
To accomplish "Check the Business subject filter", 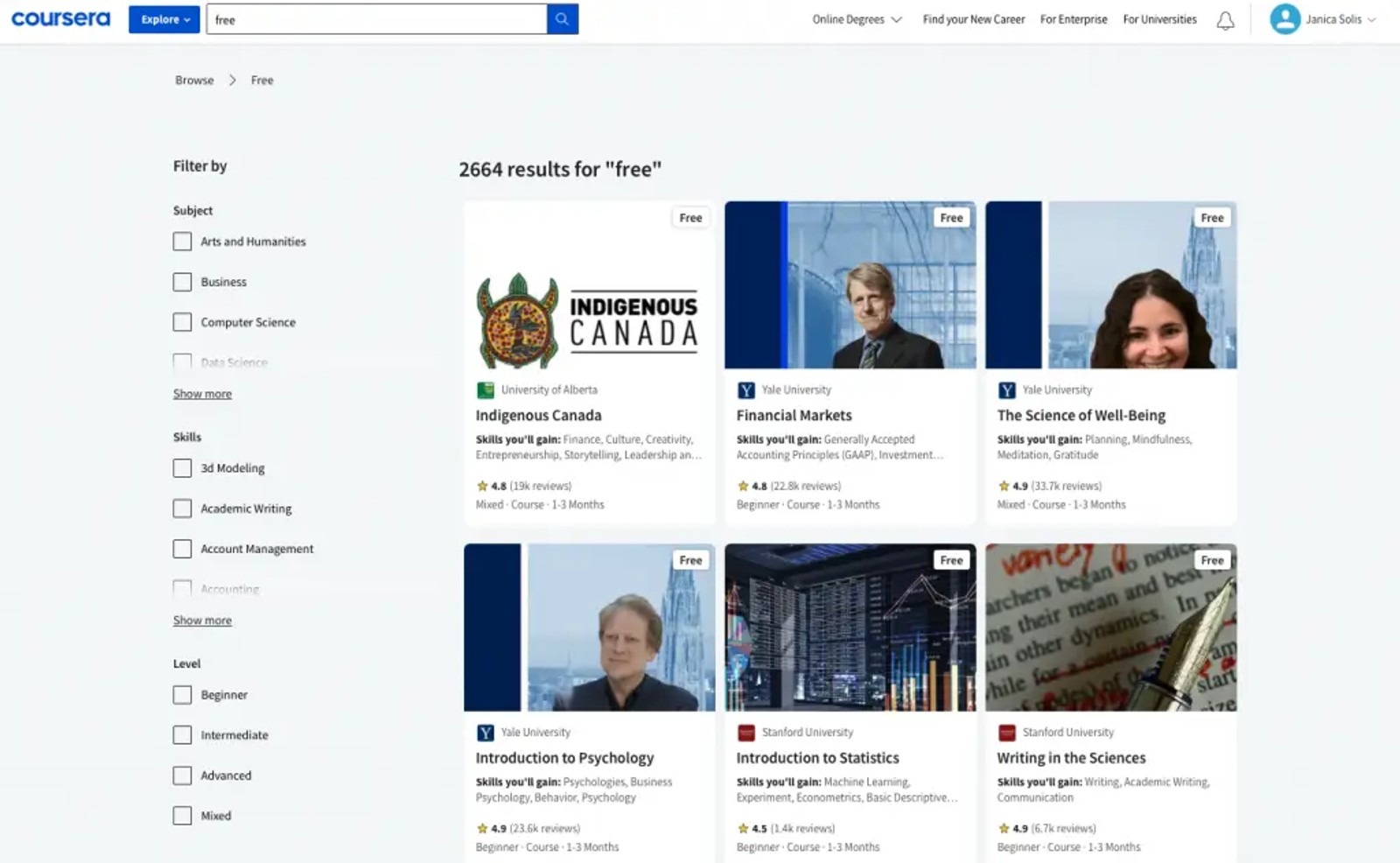I will click(182, 282).
